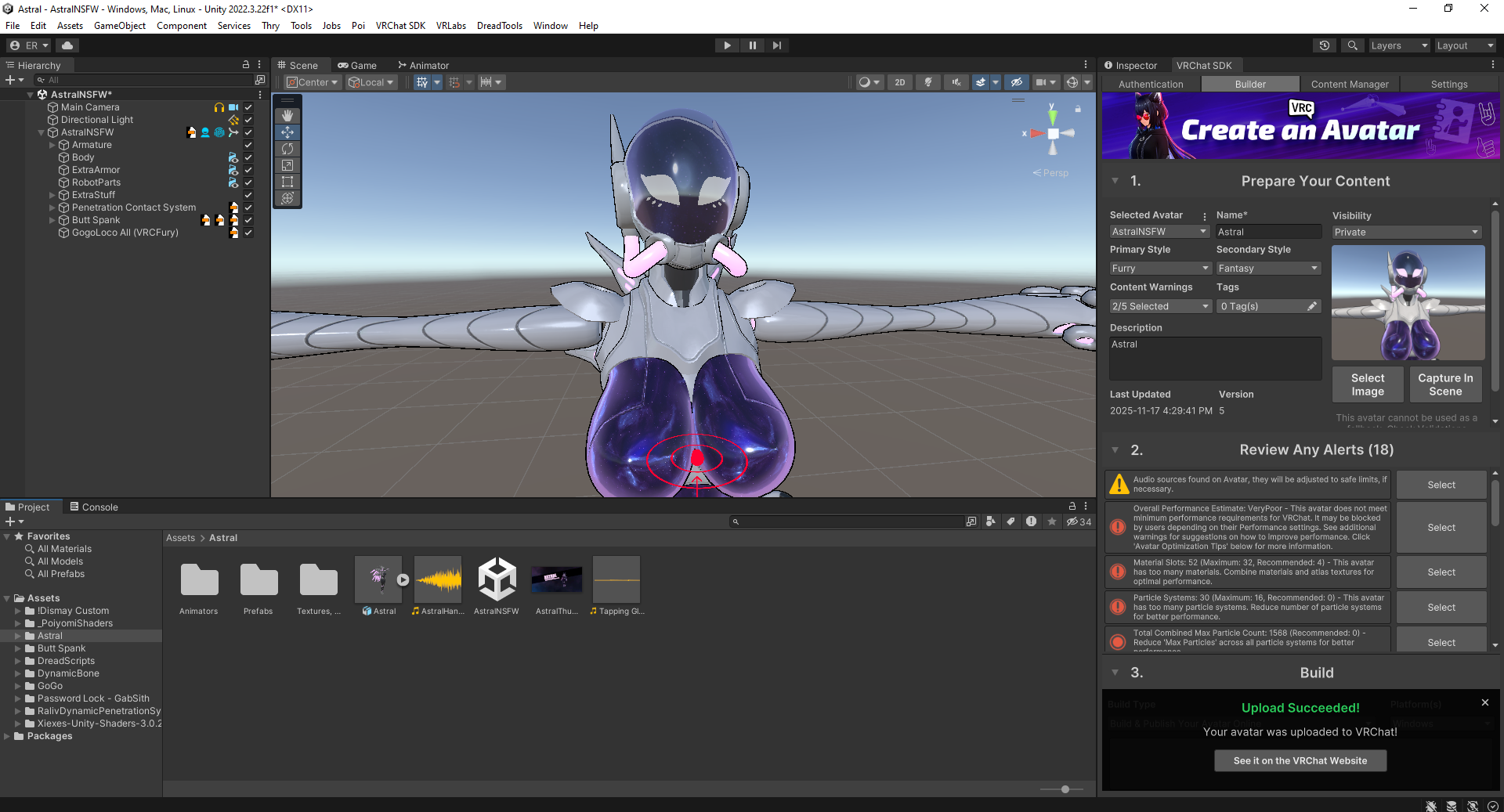Open the GameObject menu
Viewport: 1504px width, 812px height.
click(119, 26)
